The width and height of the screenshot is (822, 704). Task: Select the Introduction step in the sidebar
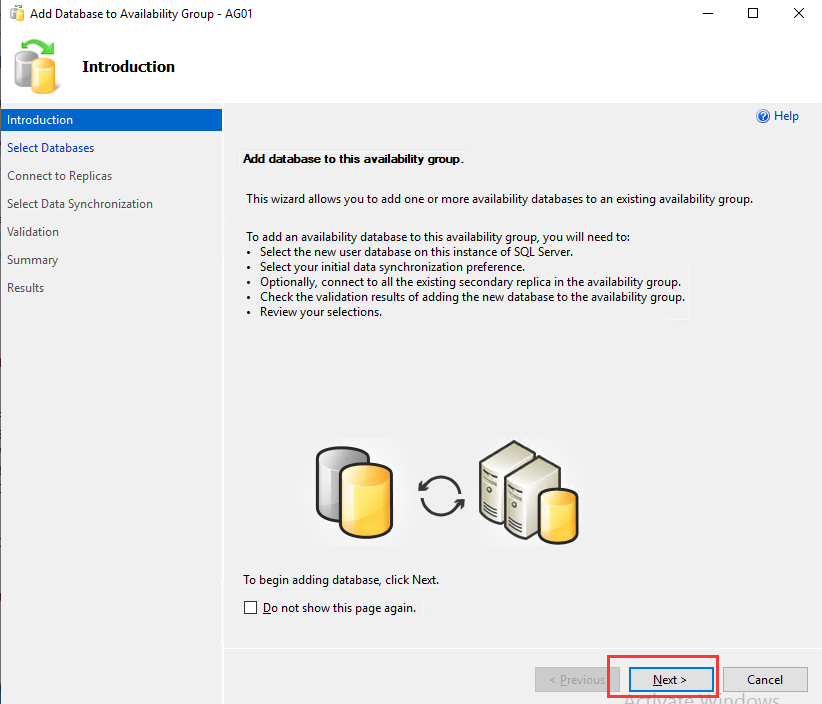click(x=40, y=120)
